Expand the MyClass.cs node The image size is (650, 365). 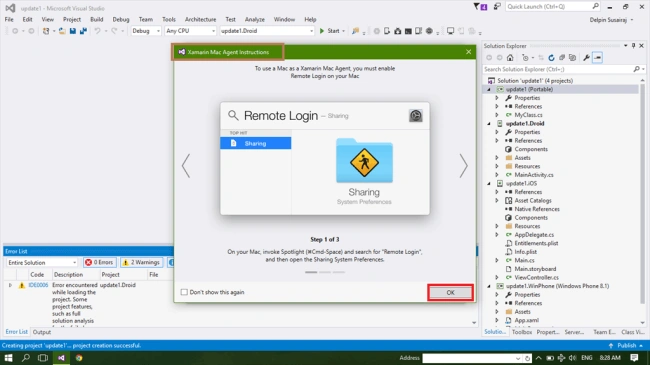point(497,115)
